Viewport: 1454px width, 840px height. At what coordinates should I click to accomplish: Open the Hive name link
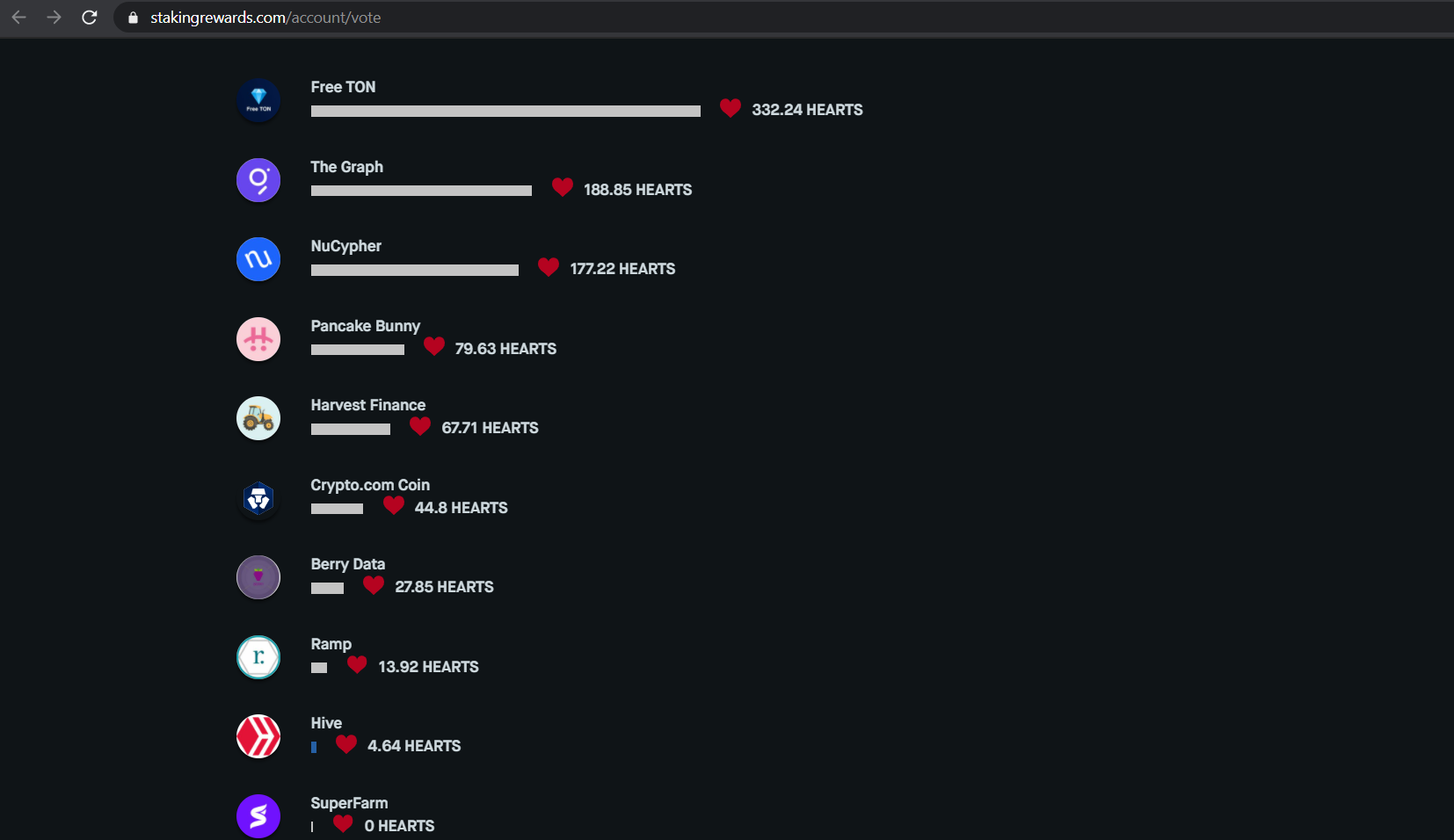tap(326, 723)
